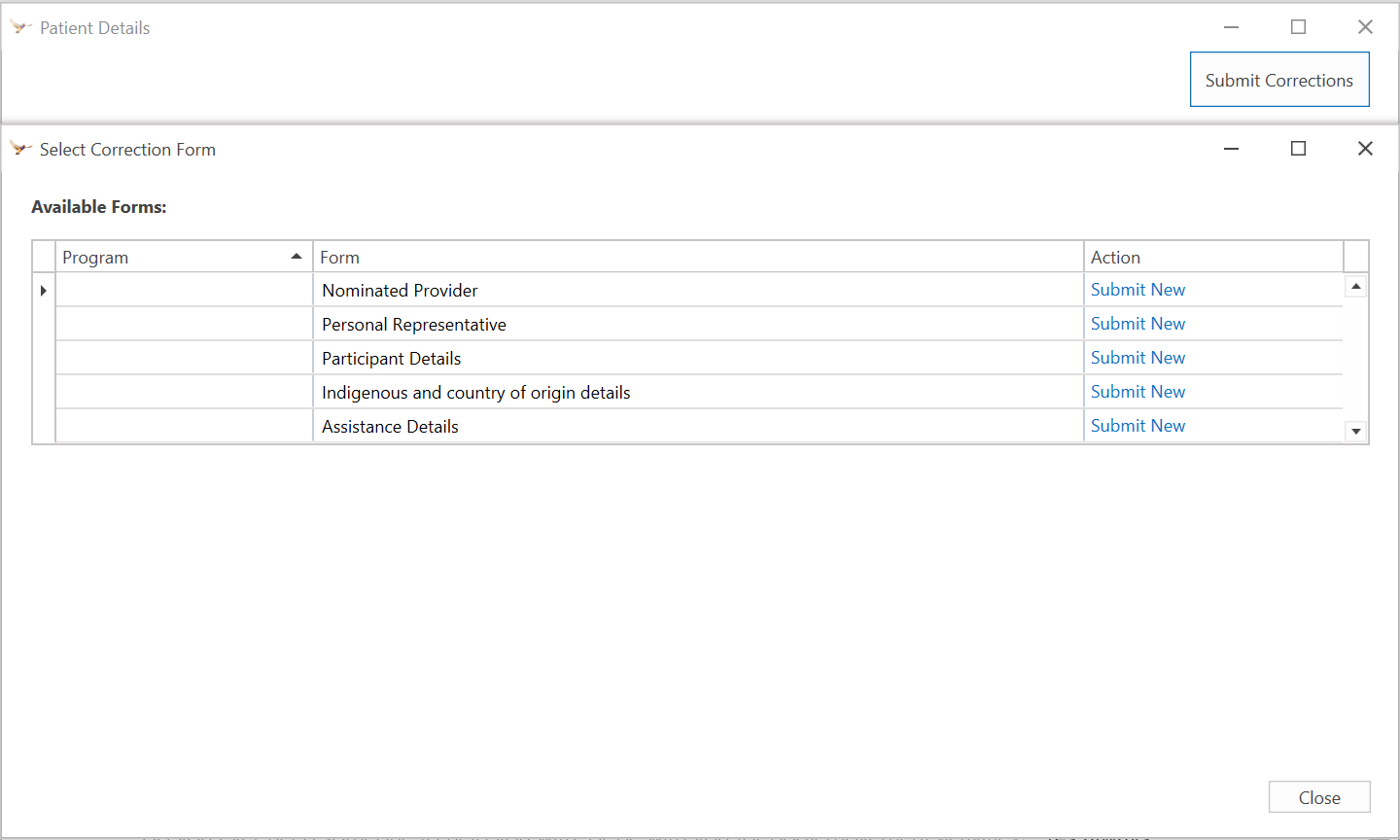Submit New for Participant Details

(x=1137, y=358)
